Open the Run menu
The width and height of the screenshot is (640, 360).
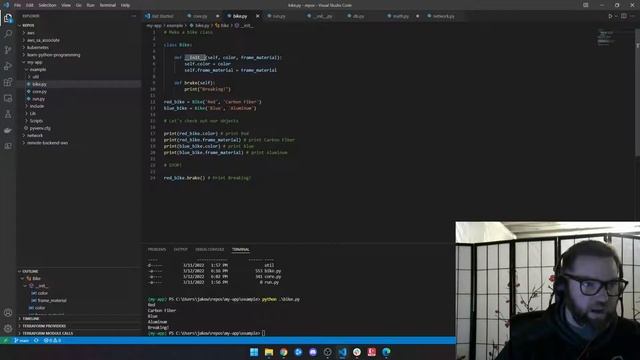91,5
